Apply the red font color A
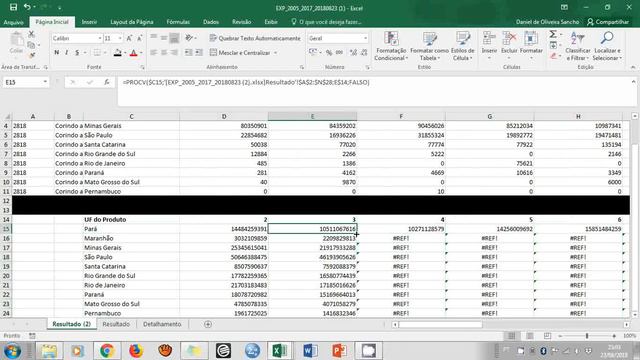 (x=133, y=52)
